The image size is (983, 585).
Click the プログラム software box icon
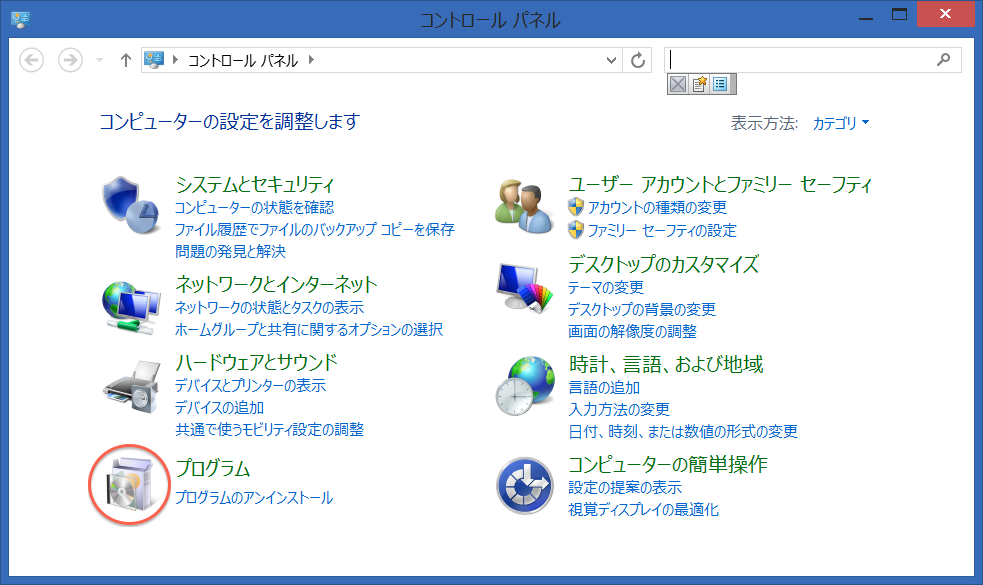click(130, 483)
